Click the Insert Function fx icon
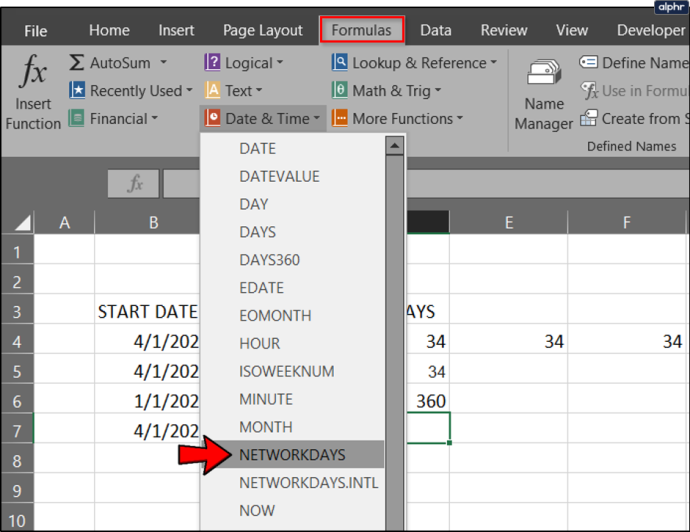 click(33, 70)
